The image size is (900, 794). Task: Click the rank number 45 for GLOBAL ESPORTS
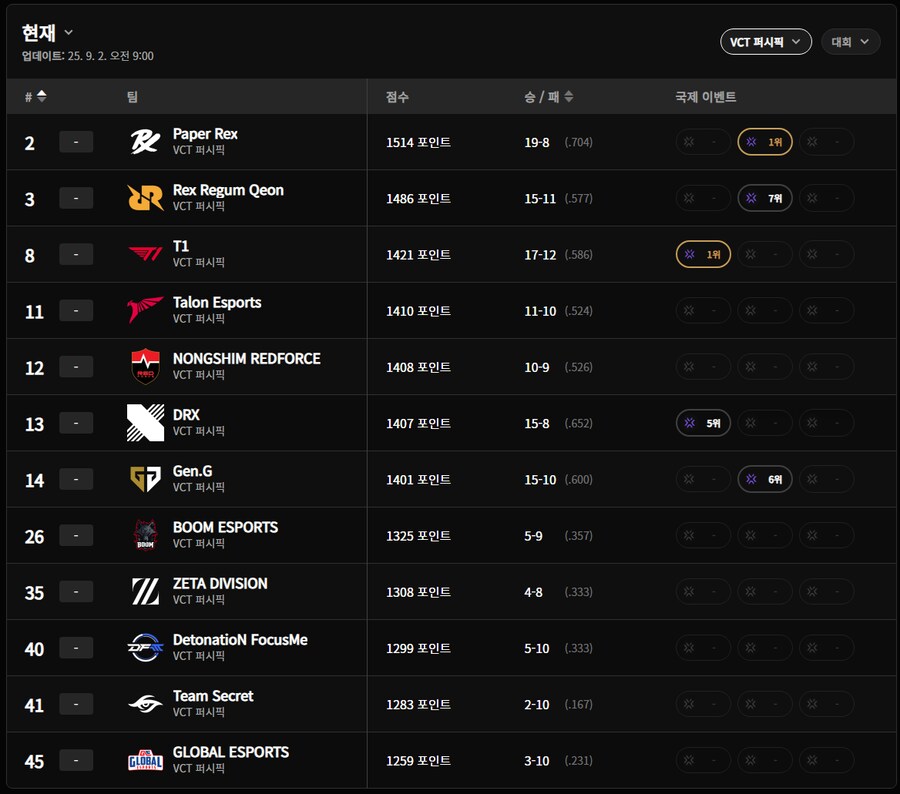coord(34,762)
